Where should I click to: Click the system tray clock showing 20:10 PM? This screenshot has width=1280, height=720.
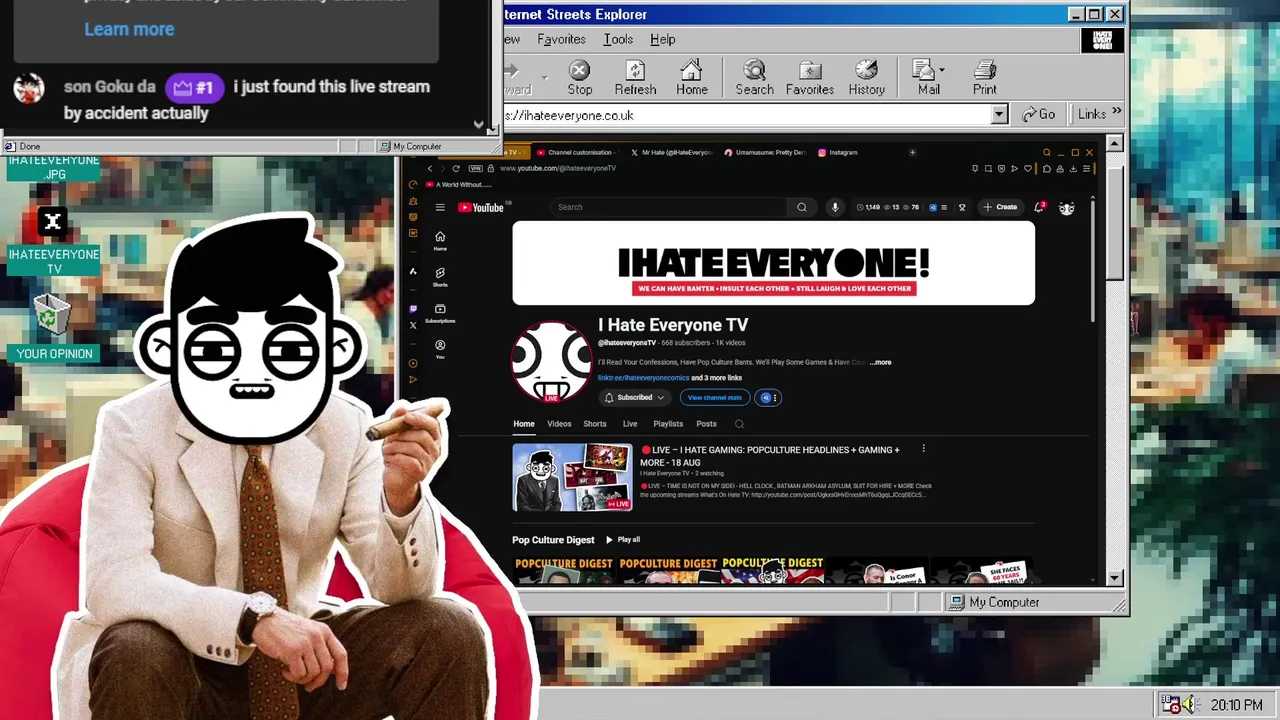(1236, 705)
